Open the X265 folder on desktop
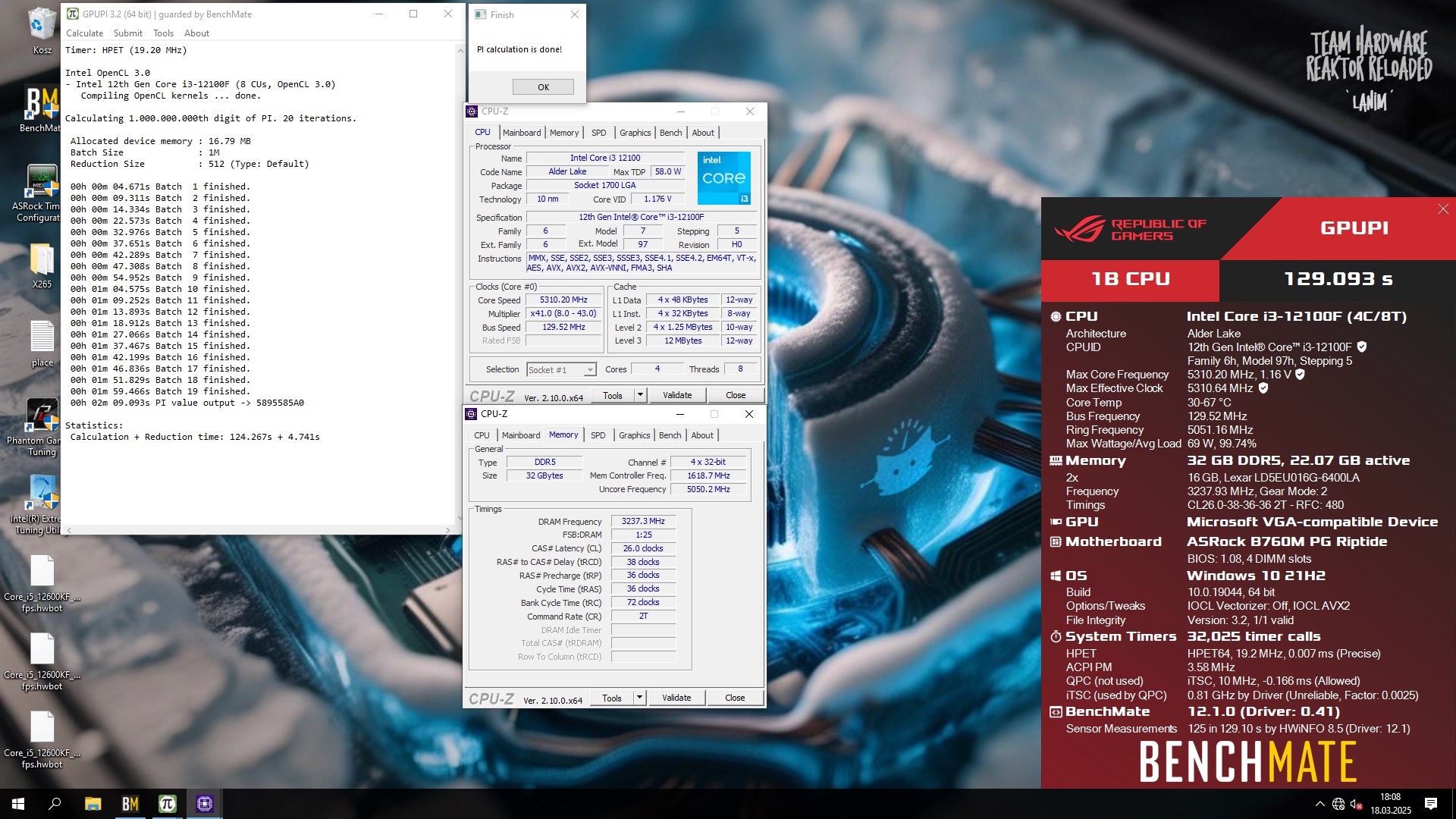Screen dimensions: 1456x819 (42, 265)
